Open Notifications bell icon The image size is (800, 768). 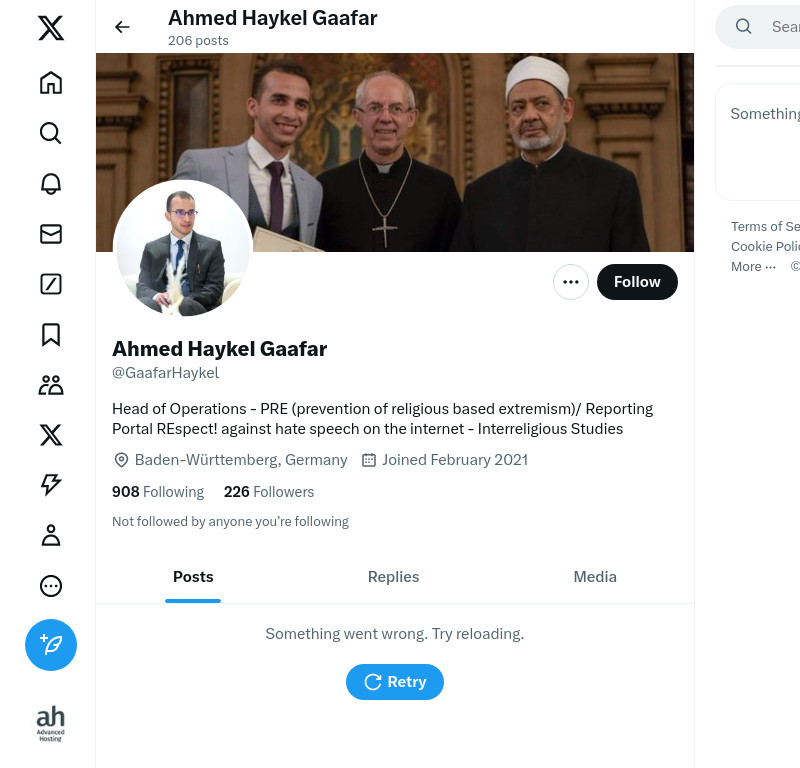point(51,184)
